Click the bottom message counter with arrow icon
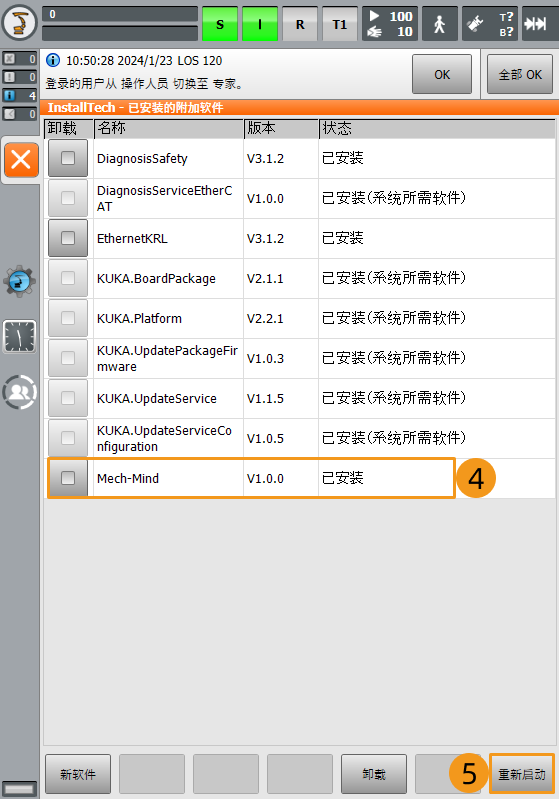Screen dimensions: 559x799 click(19, 114)
